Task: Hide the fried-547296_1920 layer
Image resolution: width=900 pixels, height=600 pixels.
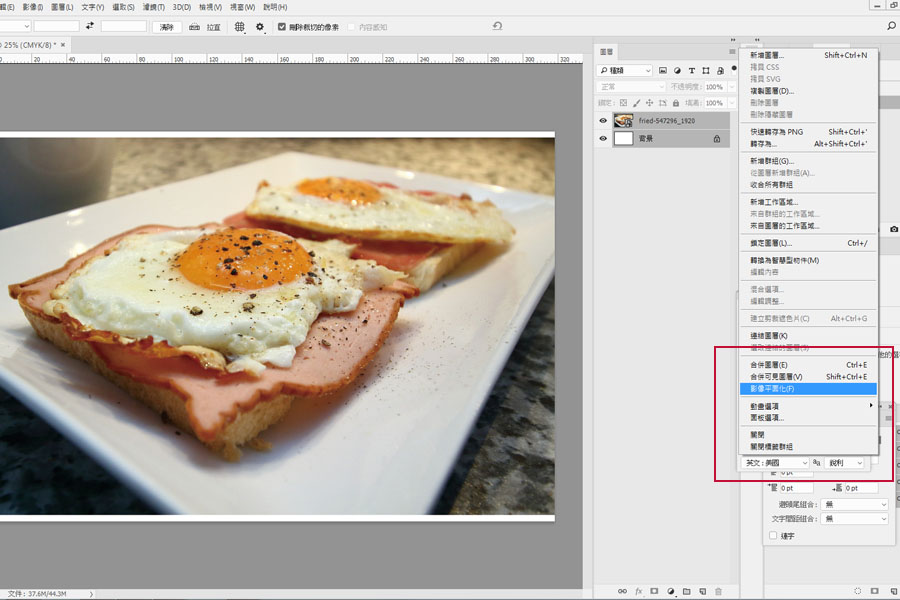Action: 603,121
